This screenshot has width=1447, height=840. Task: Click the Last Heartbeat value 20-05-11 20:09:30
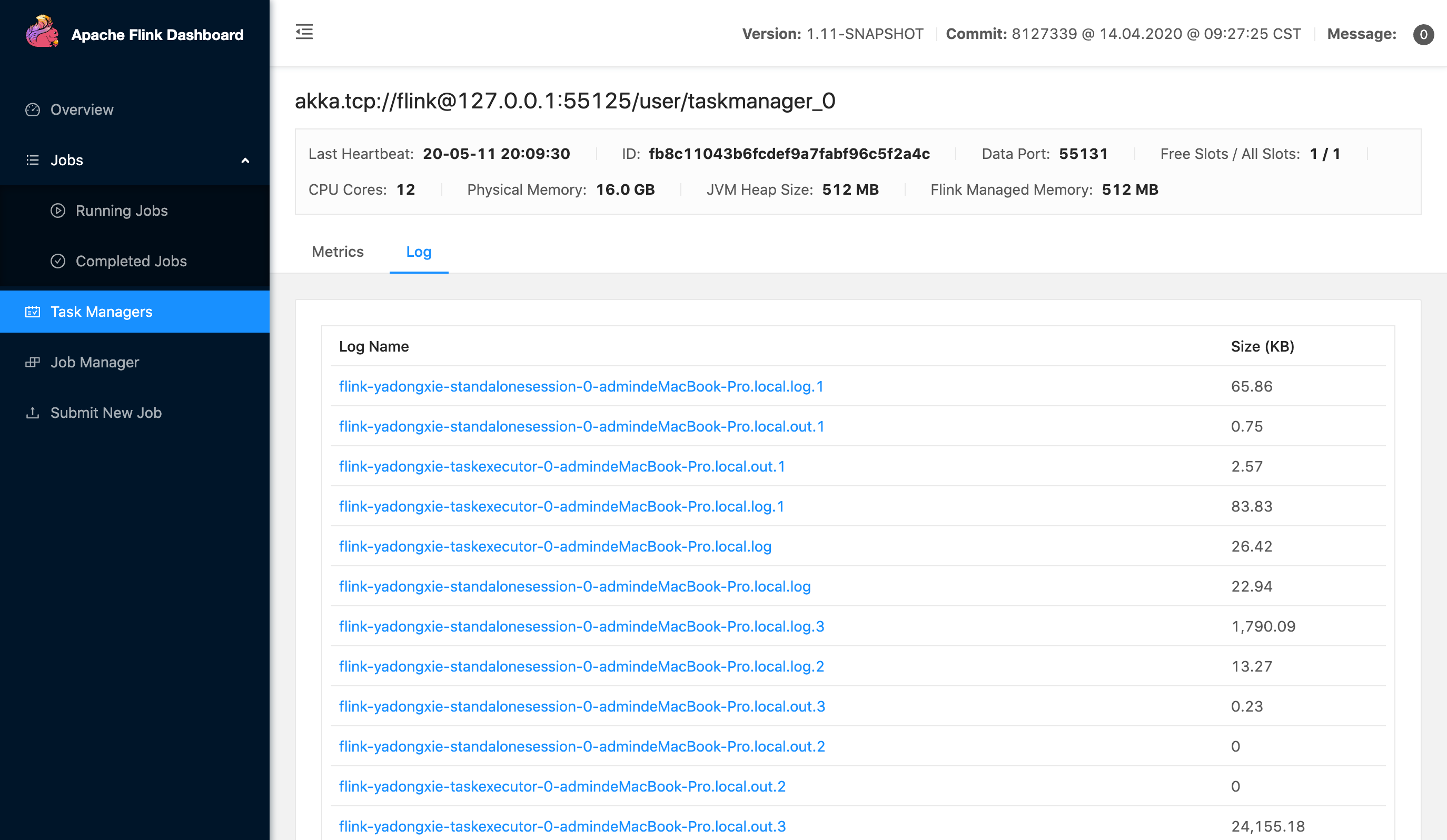(x=496, y=154)
